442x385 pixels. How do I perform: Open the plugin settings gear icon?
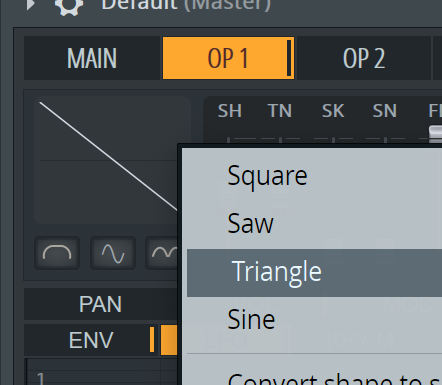(x=69, y=6)
